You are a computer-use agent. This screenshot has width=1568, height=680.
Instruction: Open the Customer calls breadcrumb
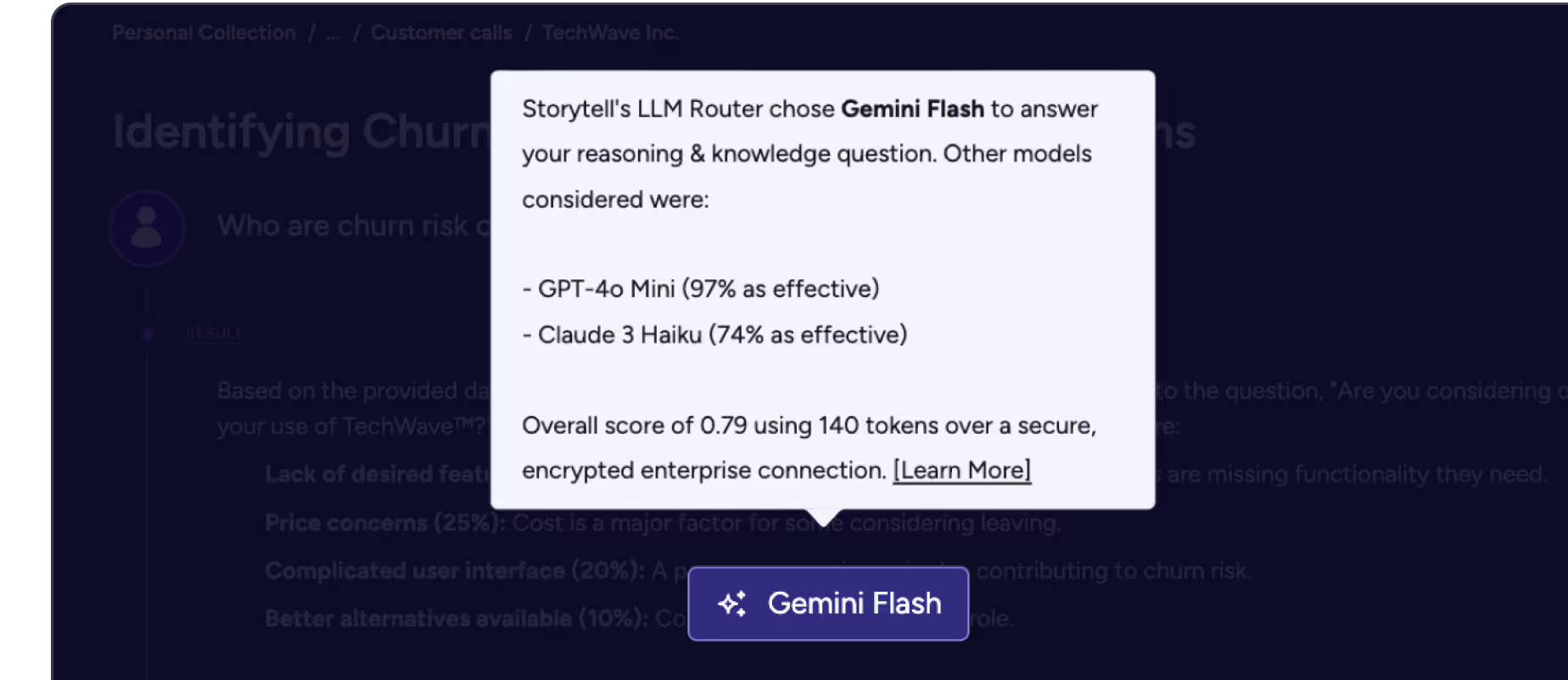tap(441, 33)
